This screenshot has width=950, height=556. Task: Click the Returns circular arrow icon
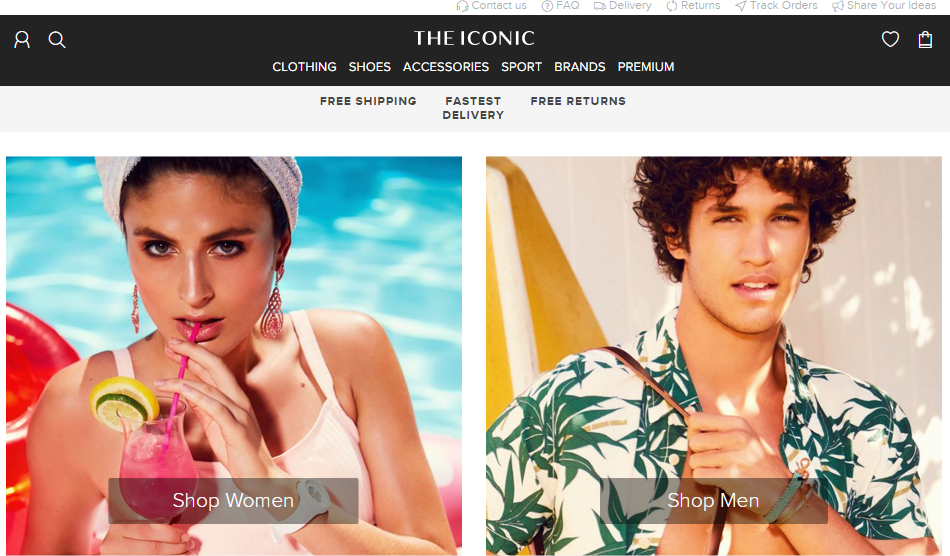point(672,6)
